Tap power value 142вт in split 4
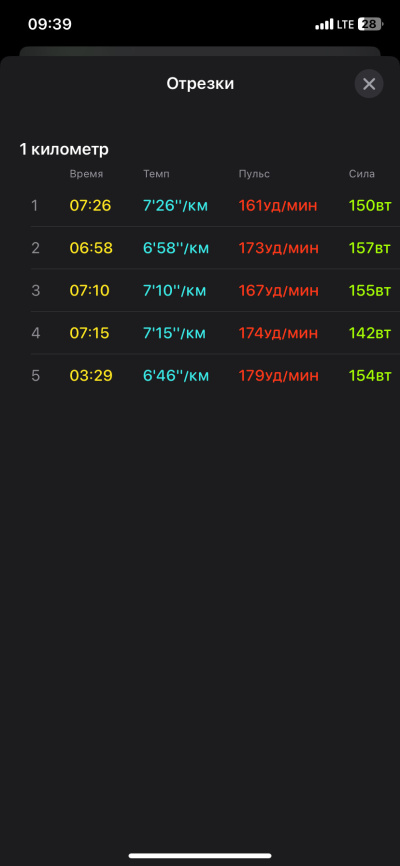Screen dimensions: 400x866 (370, 333)
